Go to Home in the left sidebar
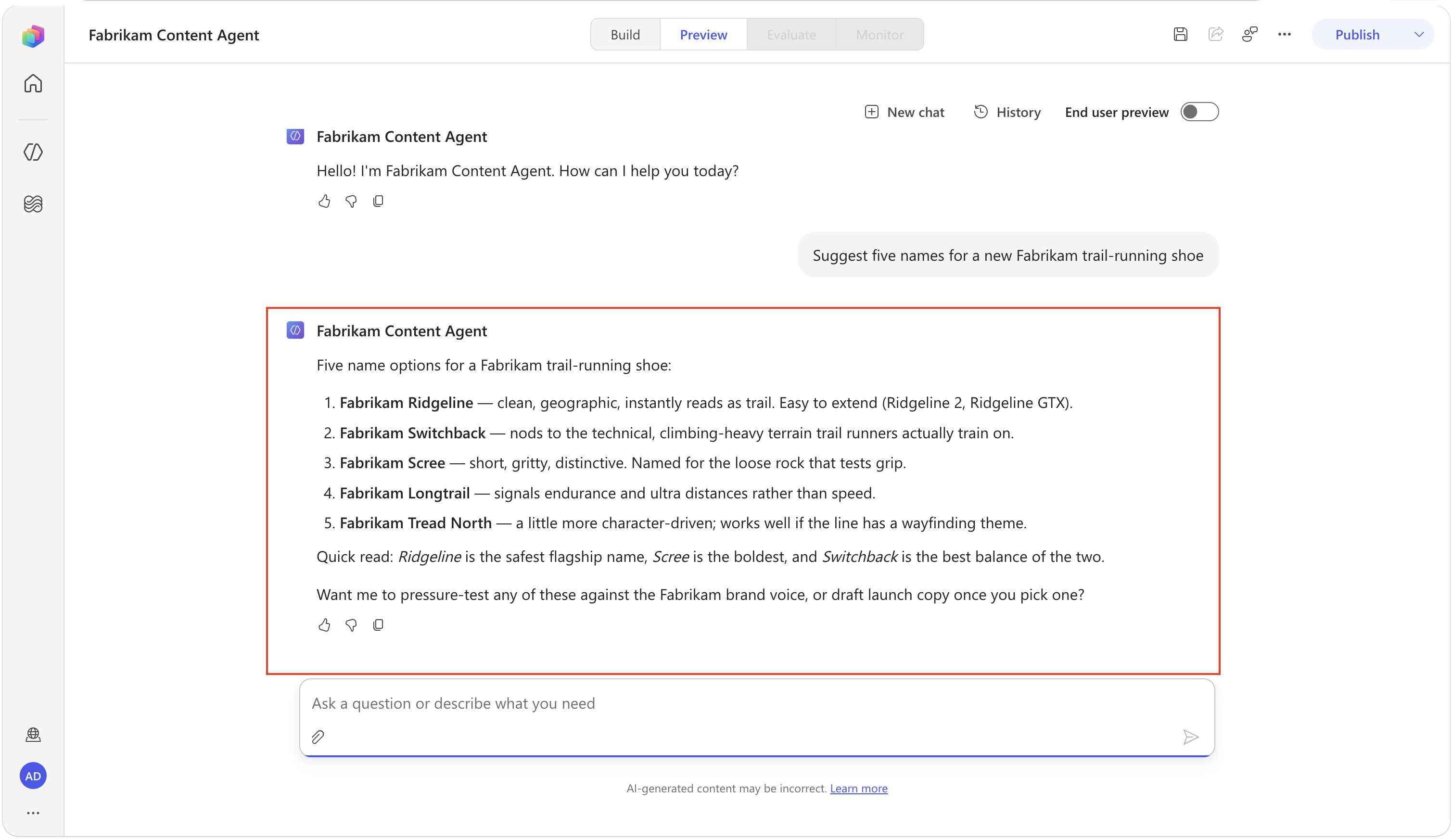The height and width of the screenshot is (840, 1452). [x=33, y=84]
